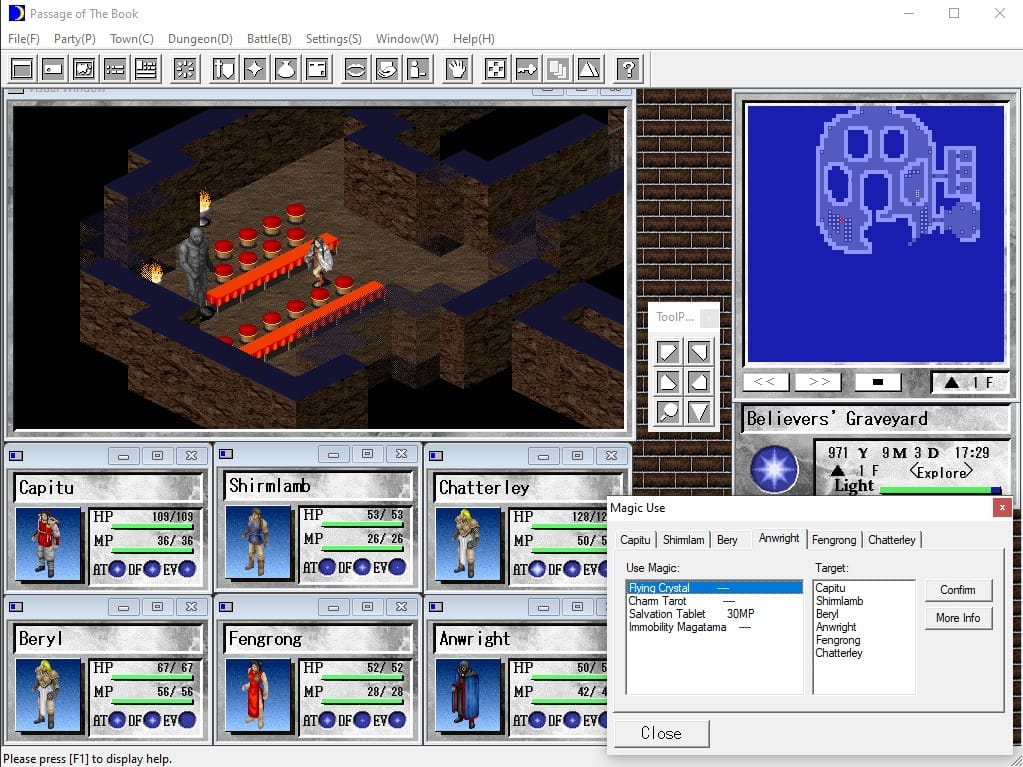
Task: Click the dice icon in the toolbar
Action: 494,69
